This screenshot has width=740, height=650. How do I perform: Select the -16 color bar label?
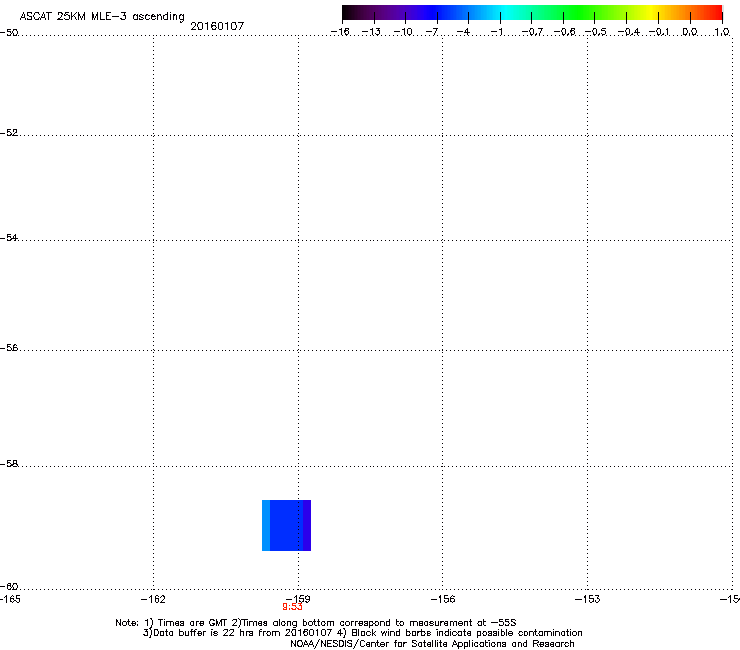pos(340,32)
